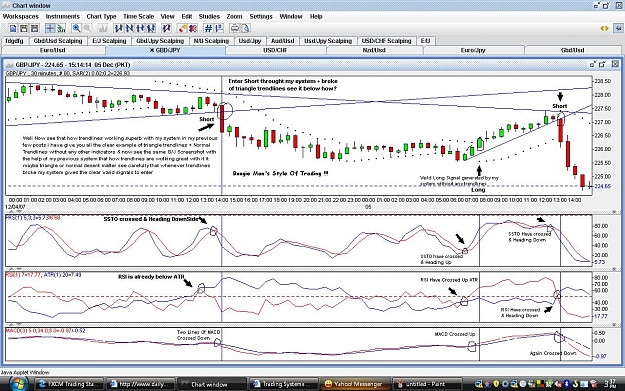Click the green chart icon beside the crosshair

coord(61,28)
